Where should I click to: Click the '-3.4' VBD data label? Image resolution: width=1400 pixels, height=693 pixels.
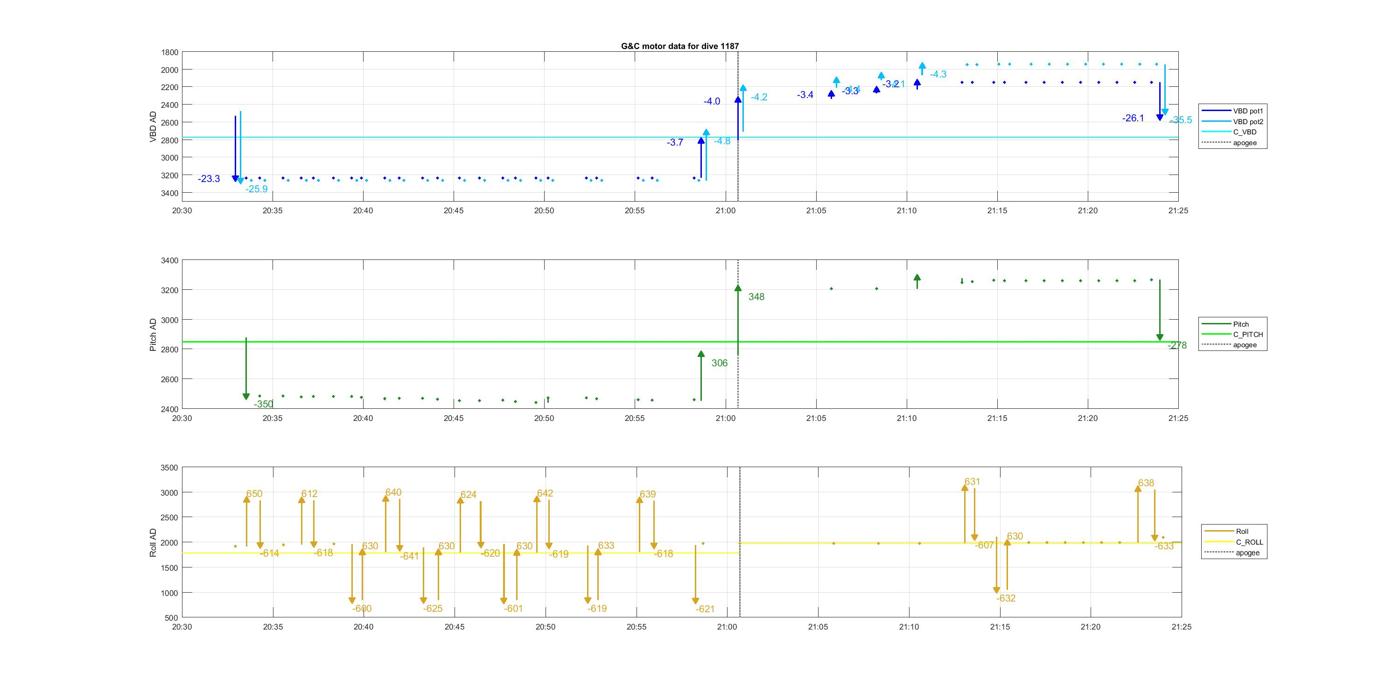pyautogui.click(x=805, y=95)
